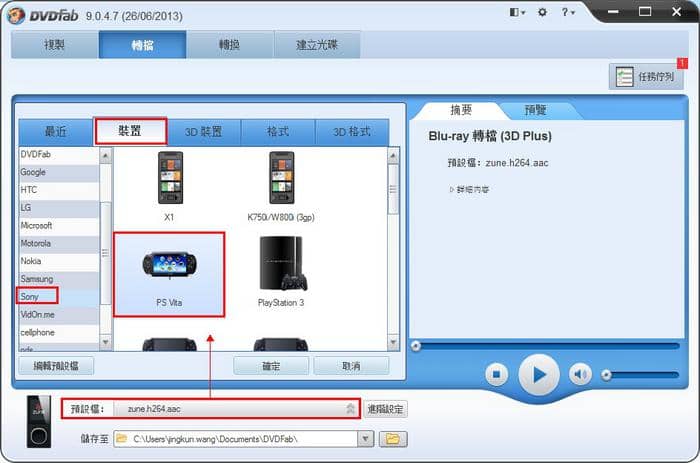Select the 格式 format tab
This screenshot has height=463, width=700.
pos(278,132)
